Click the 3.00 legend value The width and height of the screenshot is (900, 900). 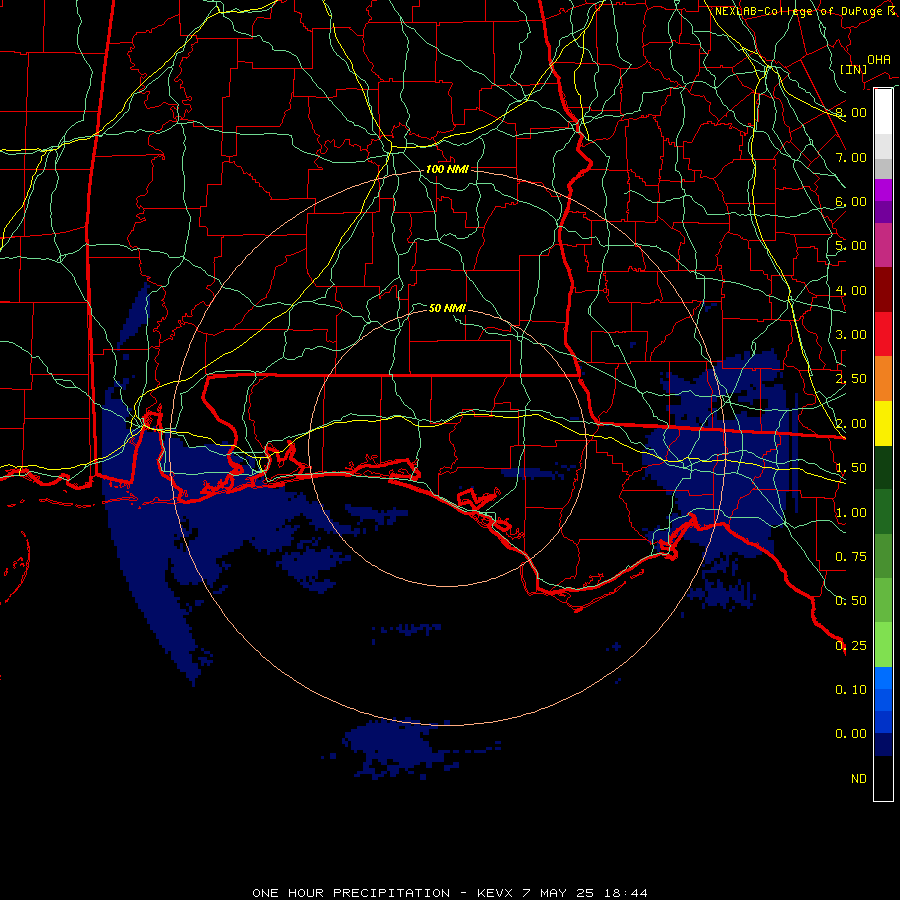click(851, 335)
